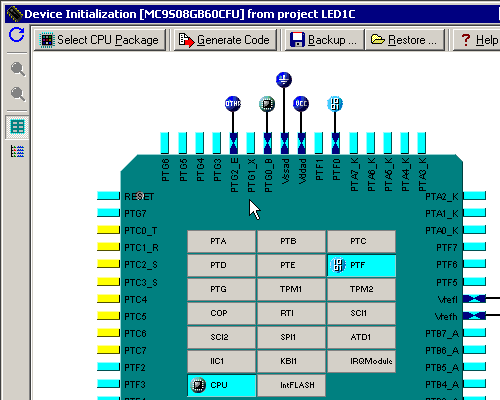Open the SPI1 module

291,337
